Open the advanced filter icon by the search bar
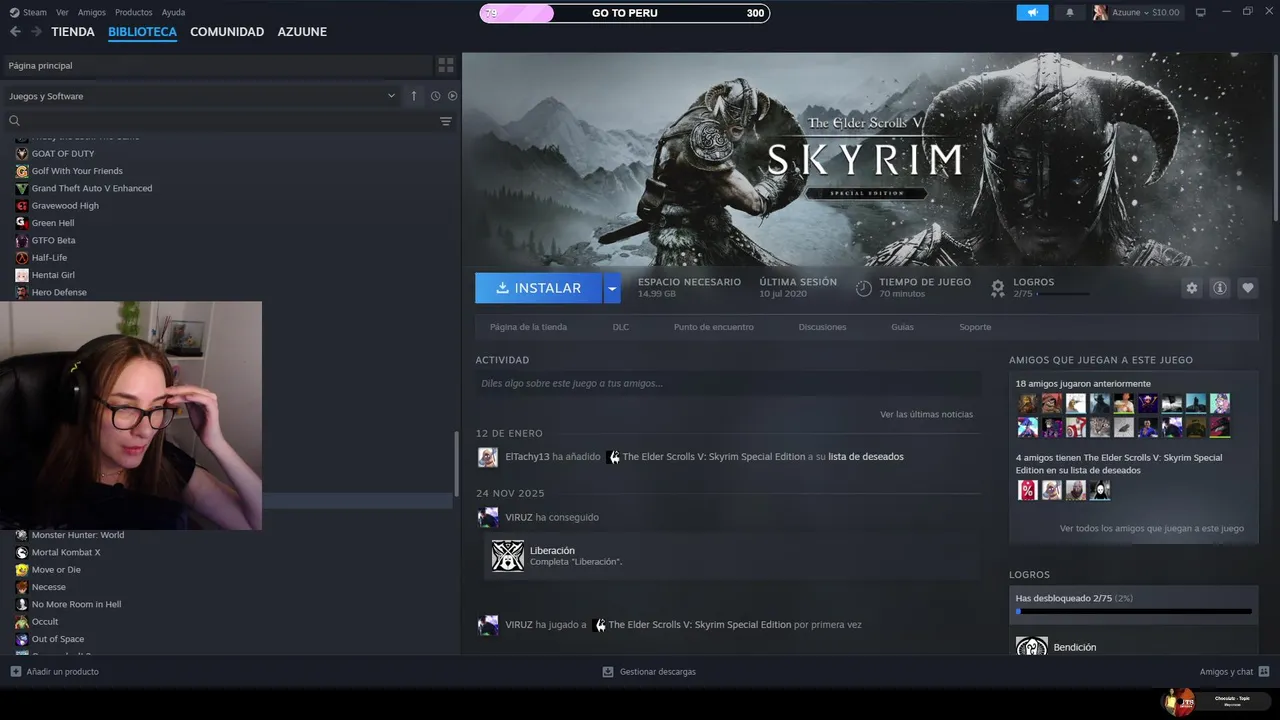 point(446,121)
